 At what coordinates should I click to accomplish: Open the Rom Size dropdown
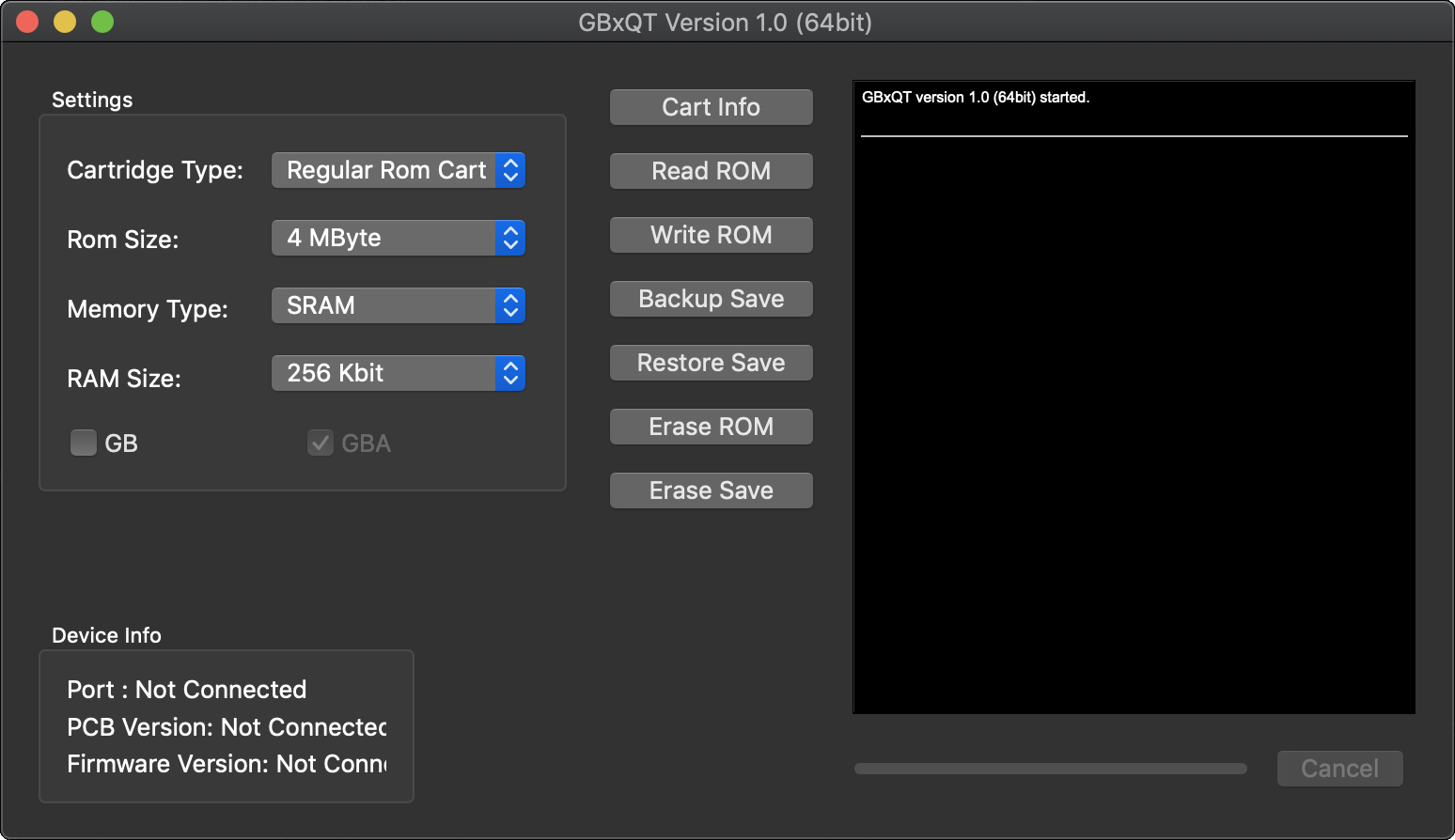pos(399,238)
